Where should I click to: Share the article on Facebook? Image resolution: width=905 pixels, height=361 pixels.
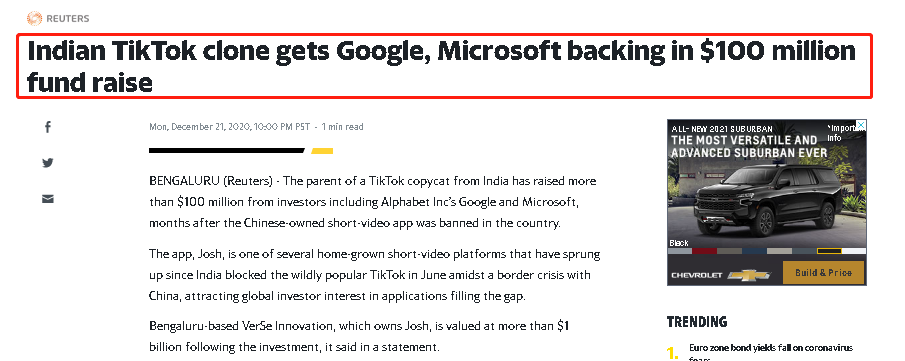48,127
